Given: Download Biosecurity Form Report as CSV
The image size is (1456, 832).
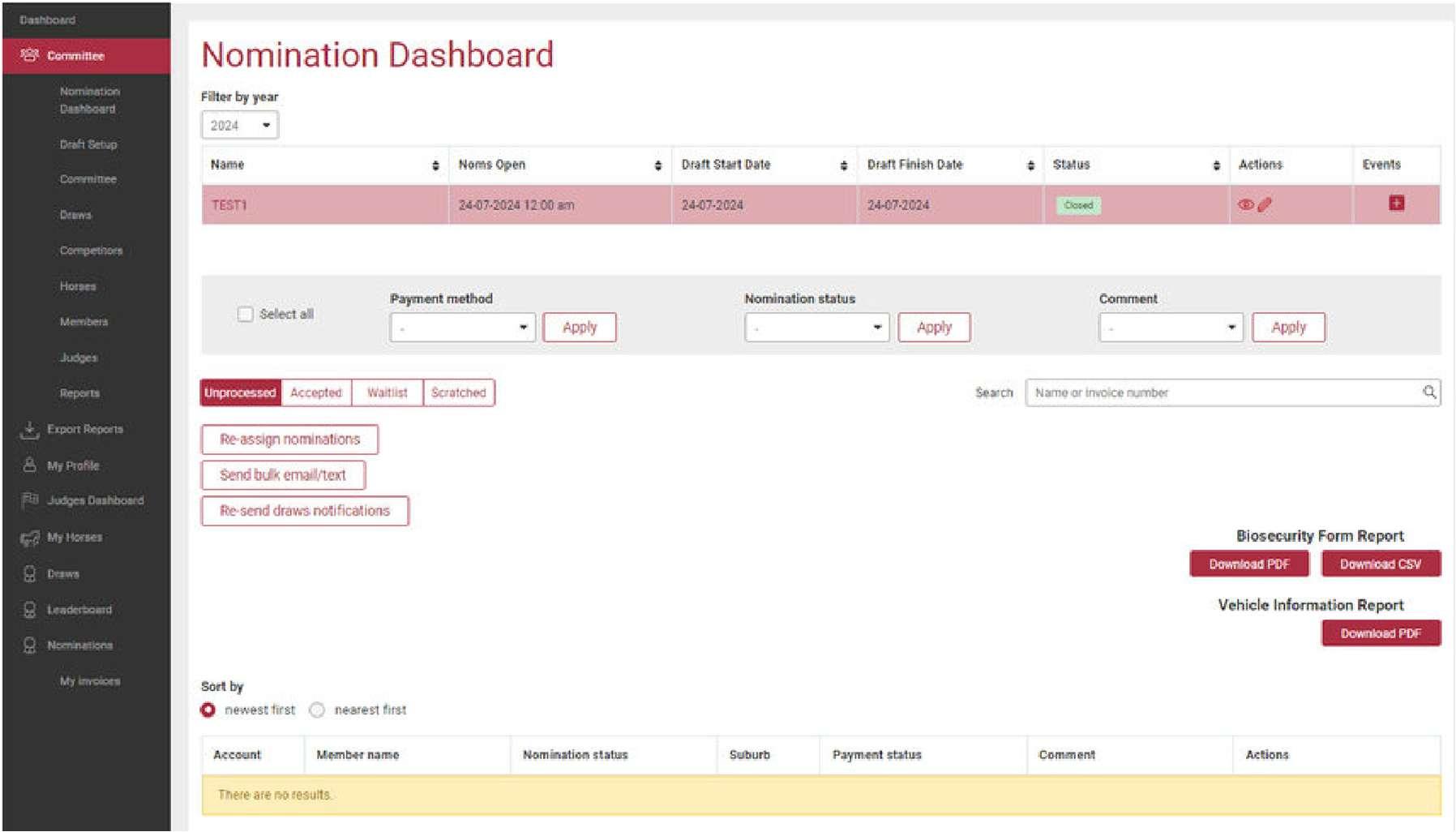Looking at the screenshot, I should pyautogui.click(x=1381, y=564).
